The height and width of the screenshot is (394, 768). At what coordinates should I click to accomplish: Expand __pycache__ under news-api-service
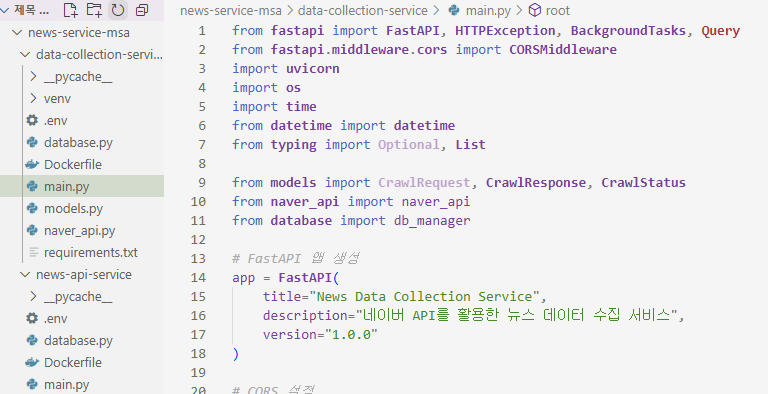[x=33, y=296]
